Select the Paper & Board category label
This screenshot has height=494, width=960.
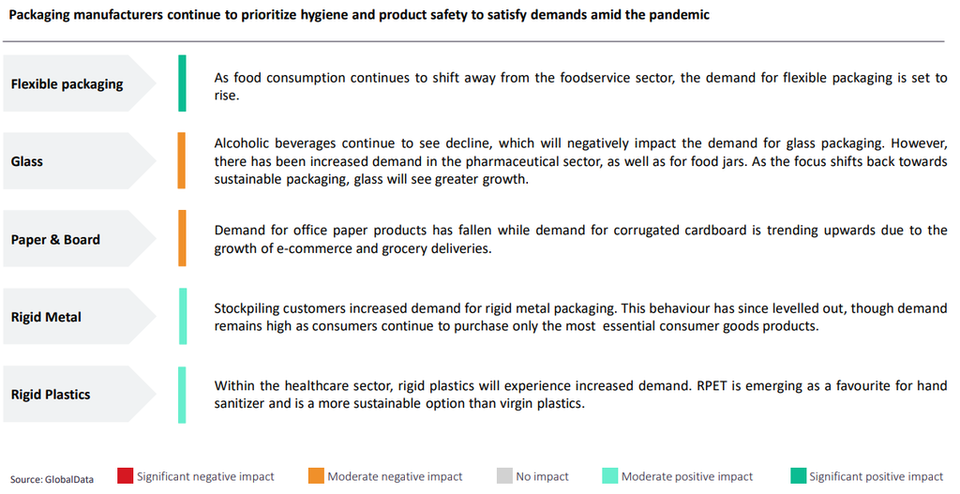(55, 239)
